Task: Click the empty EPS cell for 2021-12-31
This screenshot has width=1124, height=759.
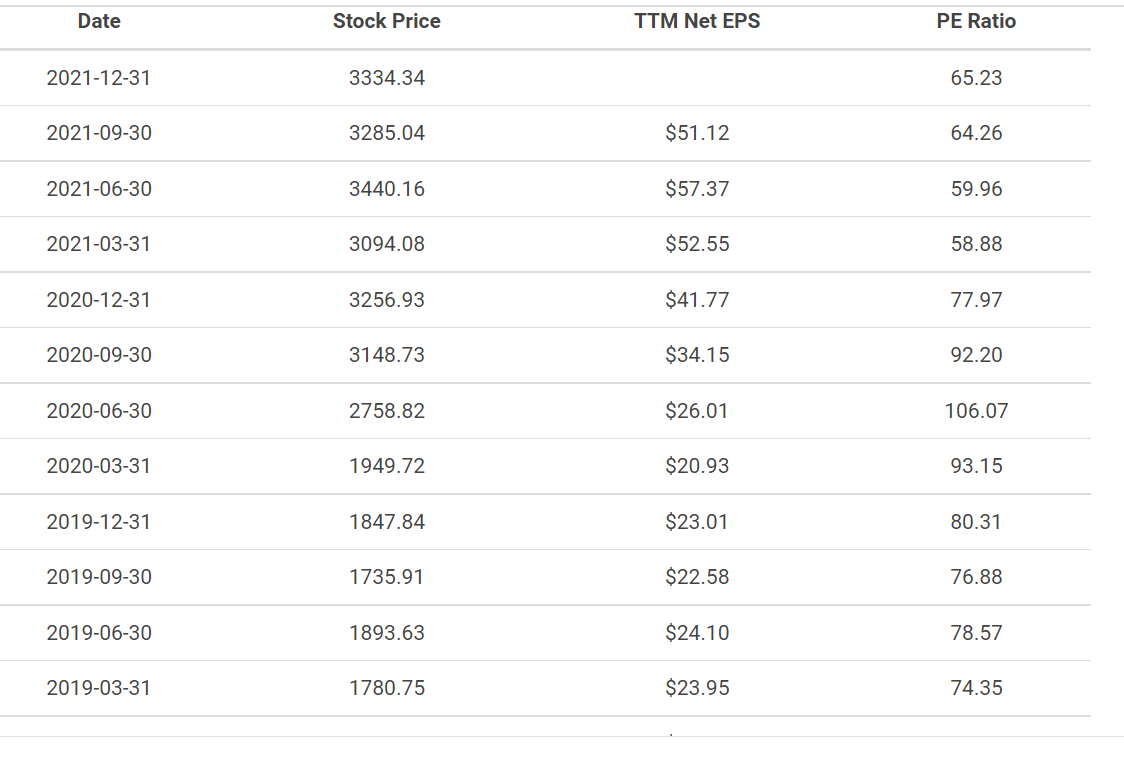Action: [x=697, y=77]
